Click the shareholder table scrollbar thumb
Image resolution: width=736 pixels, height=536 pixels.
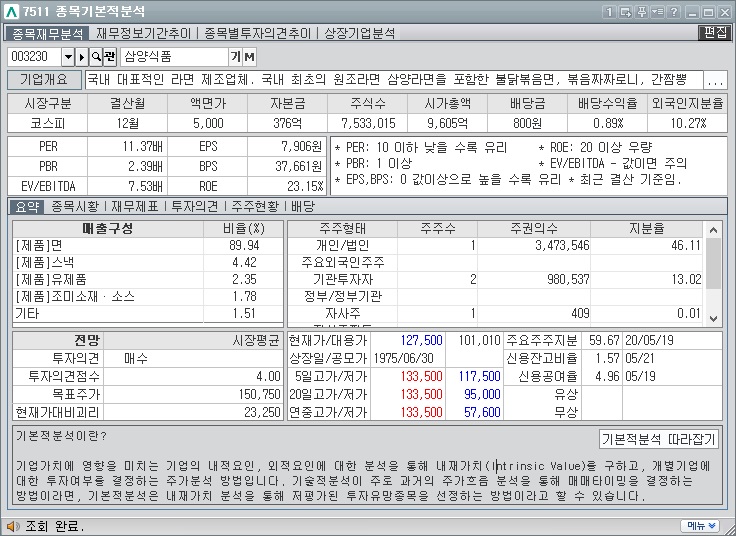pyautogui.click(x=713, y=263)
